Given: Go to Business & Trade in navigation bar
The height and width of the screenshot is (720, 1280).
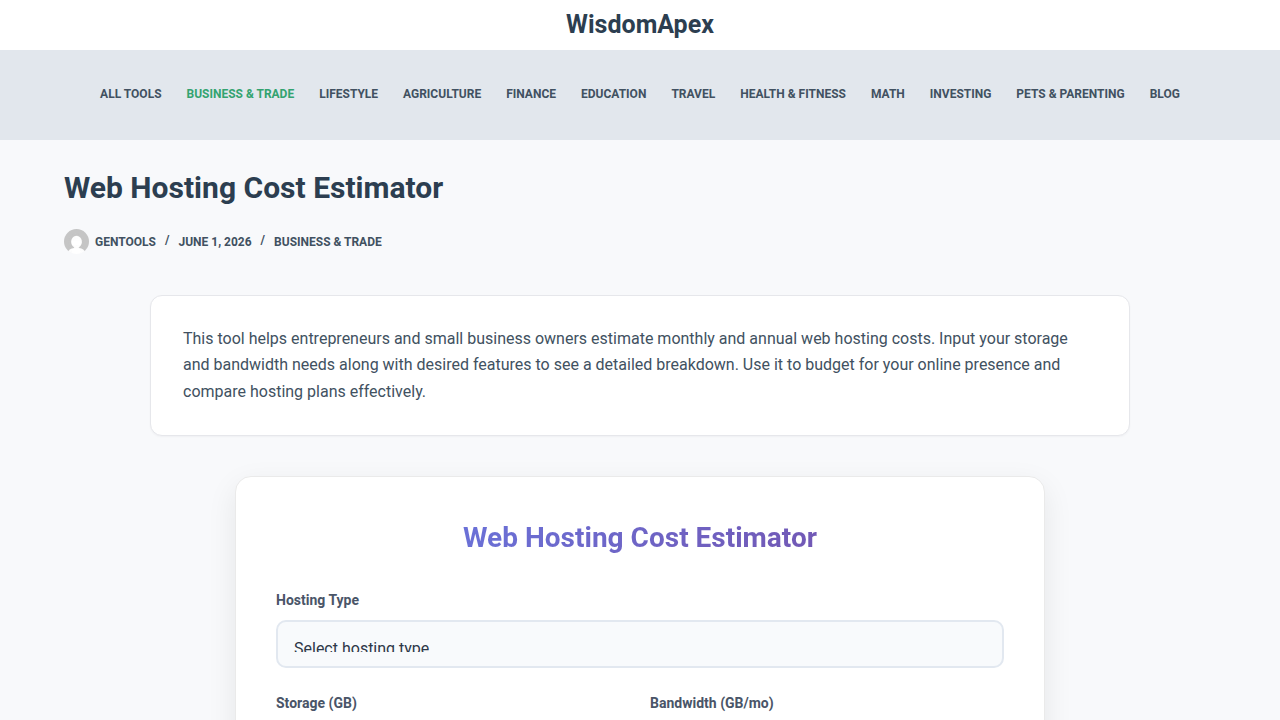Looking at the screenshot, I should [240, 94].
